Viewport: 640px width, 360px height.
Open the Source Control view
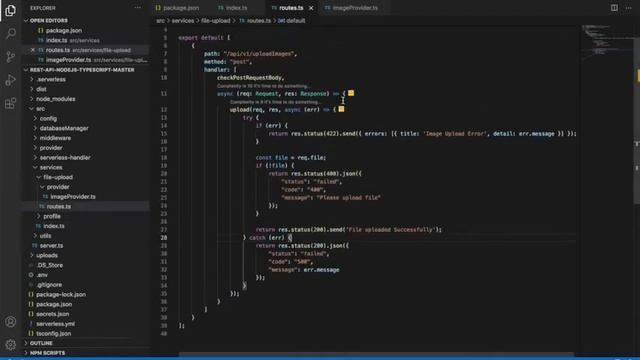point(11,56)
